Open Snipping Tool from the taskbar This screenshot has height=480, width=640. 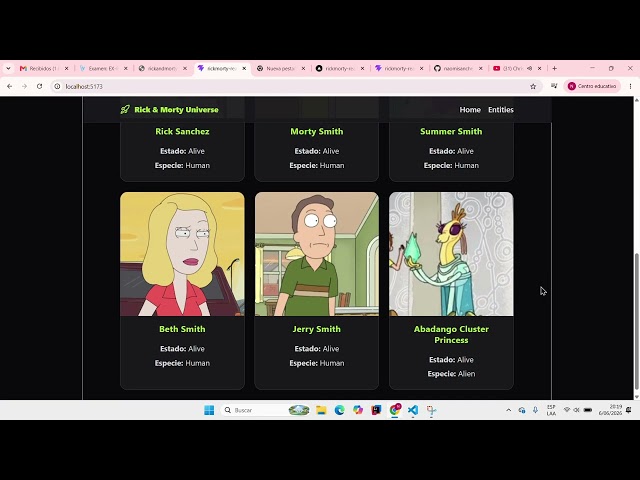431,410
